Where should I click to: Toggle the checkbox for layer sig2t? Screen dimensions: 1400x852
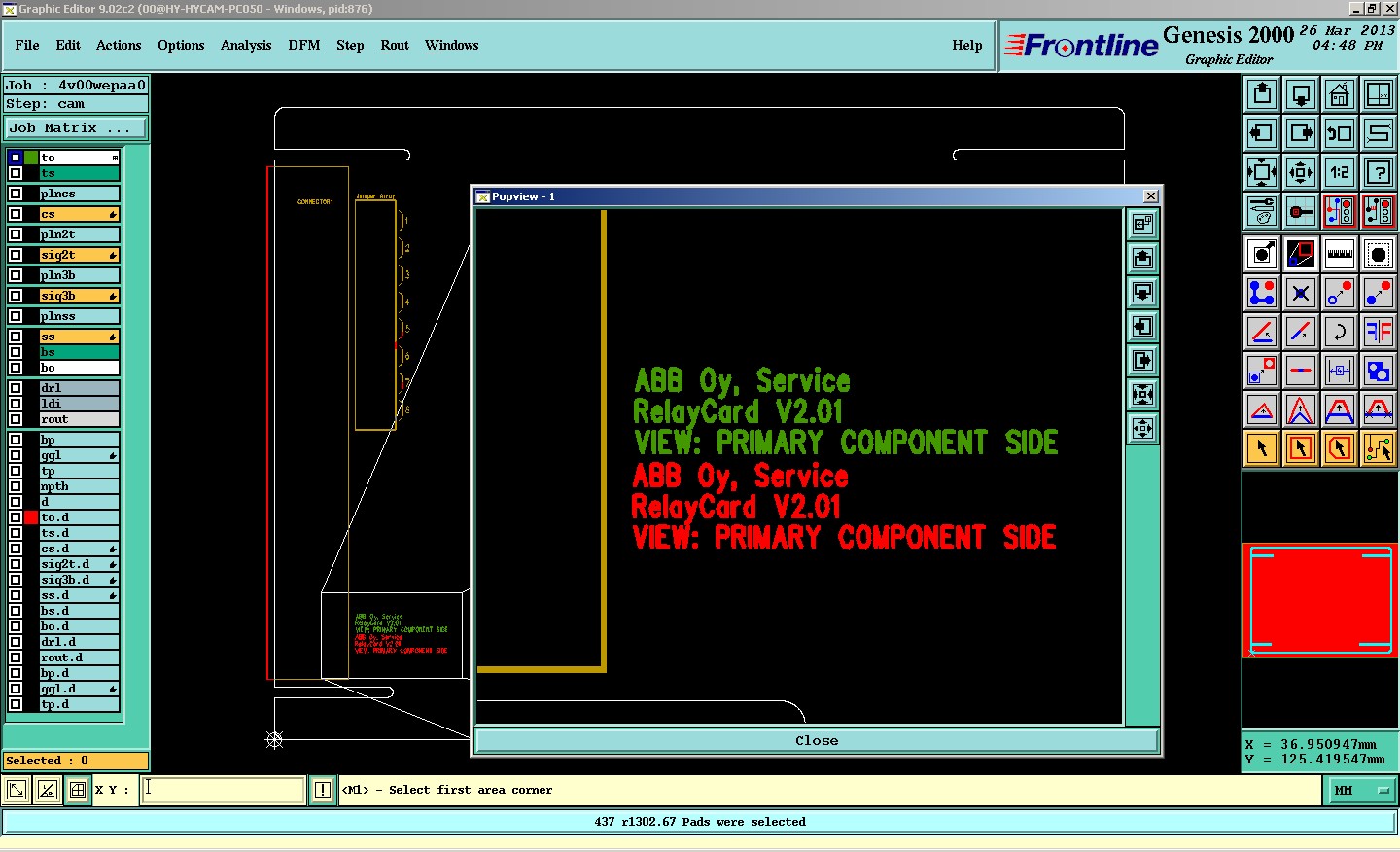click(16, 255)
